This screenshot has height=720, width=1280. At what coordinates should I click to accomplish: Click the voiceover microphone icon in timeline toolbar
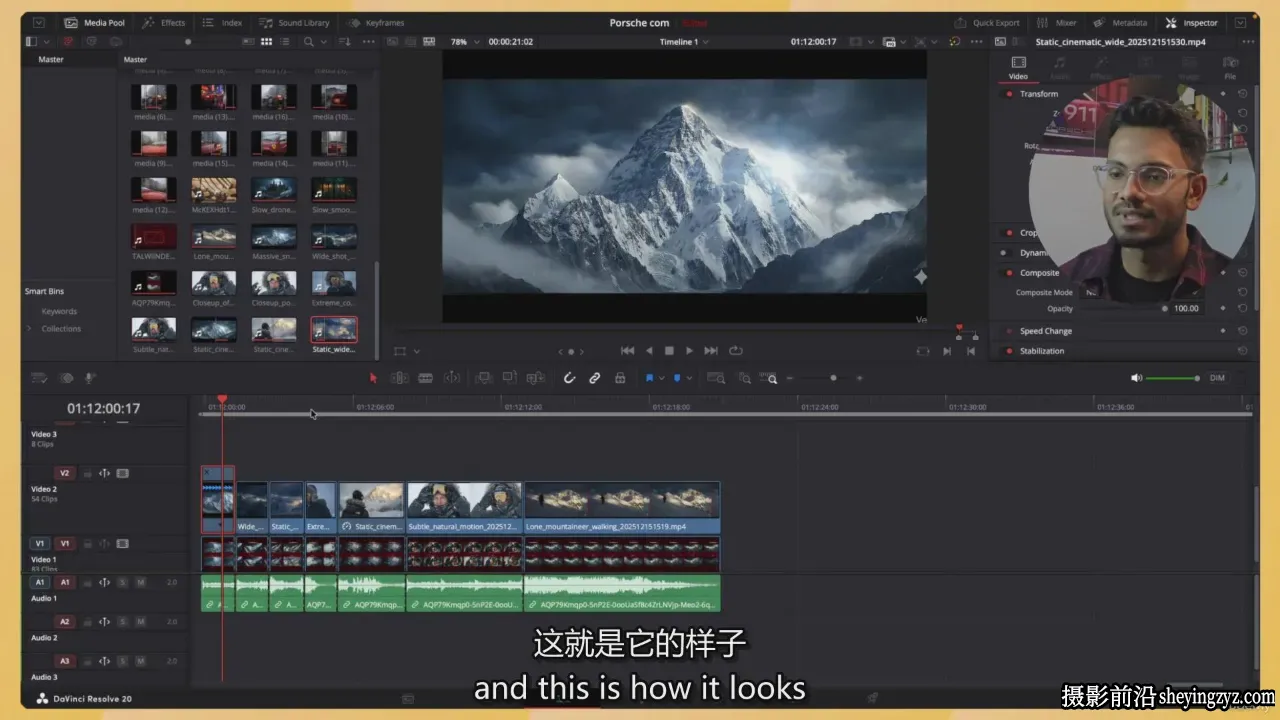(90, 378)
